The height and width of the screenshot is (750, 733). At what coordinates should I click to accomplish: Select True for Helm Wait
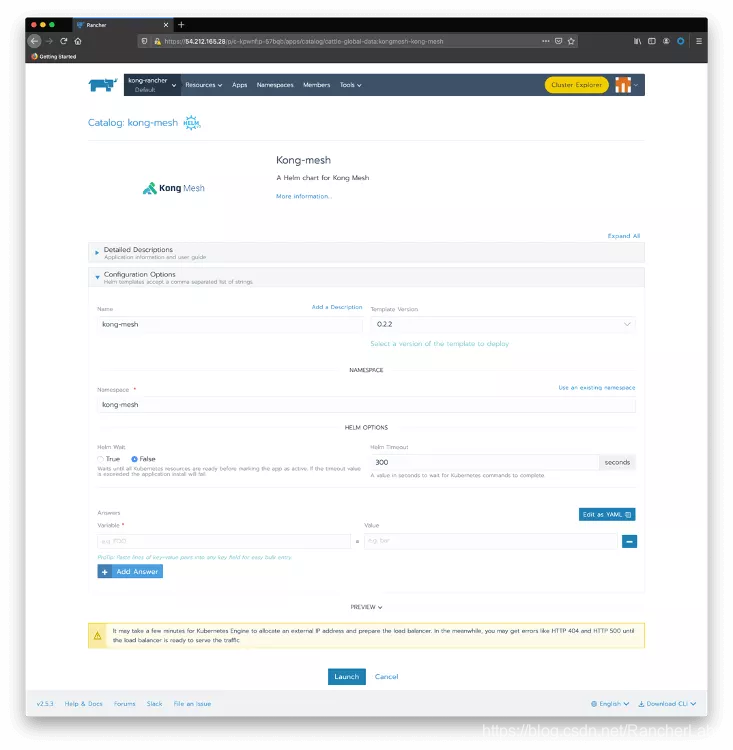pos(100,459)
